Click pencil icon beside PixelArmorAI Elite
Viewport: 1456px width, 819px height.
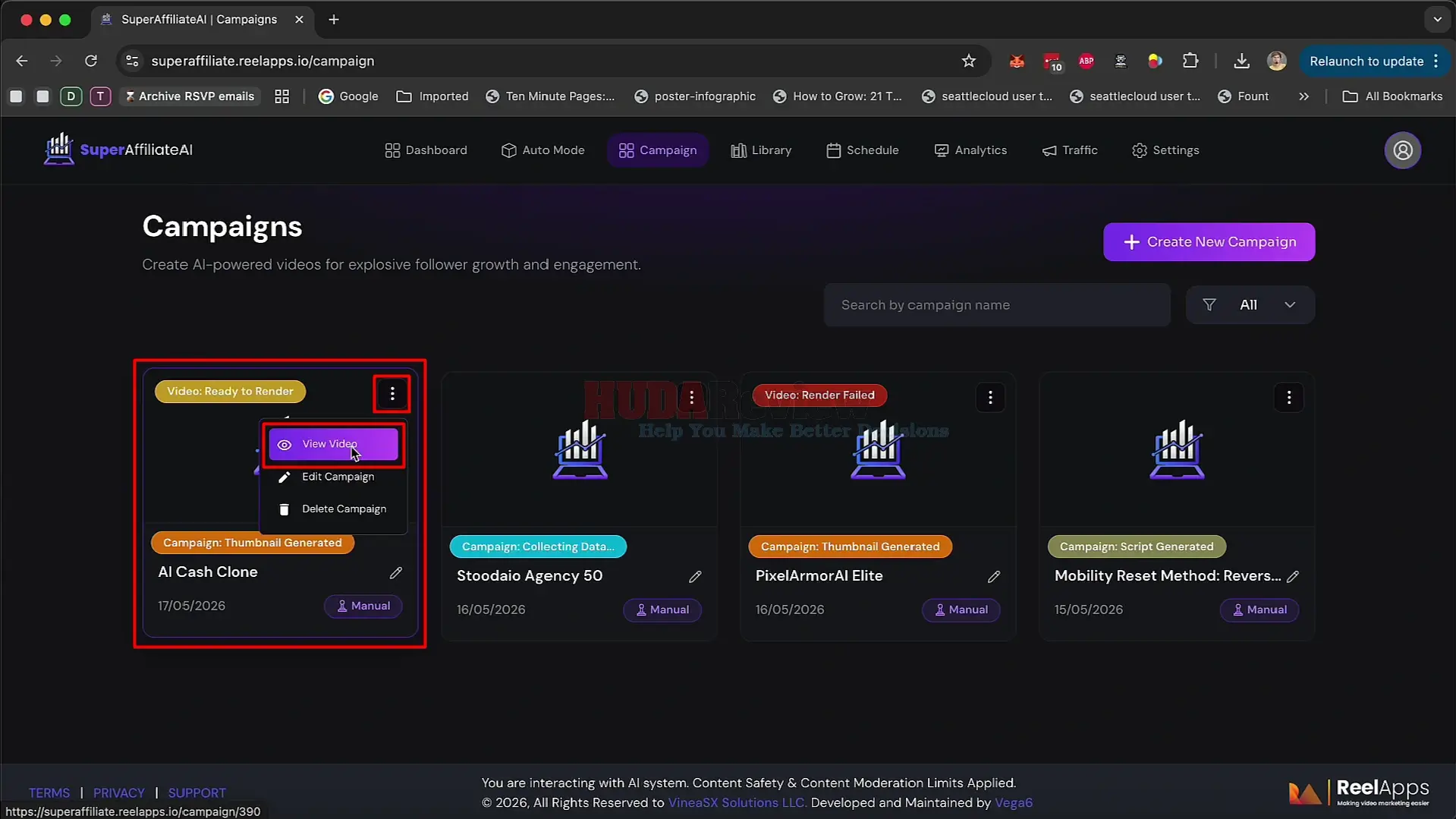[x=994, y=577]
